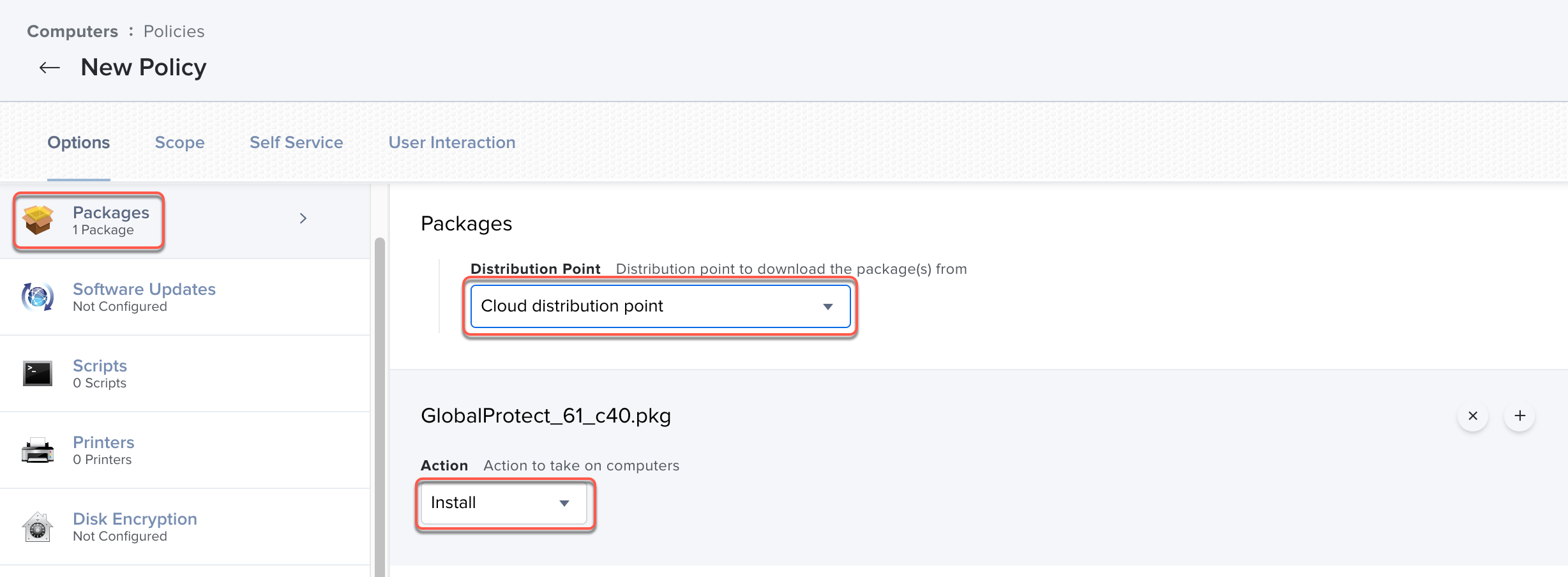Open Software Updates payload settings
Image resolution: width=1568 pixels, height=577 pixels.
(144, 289)
